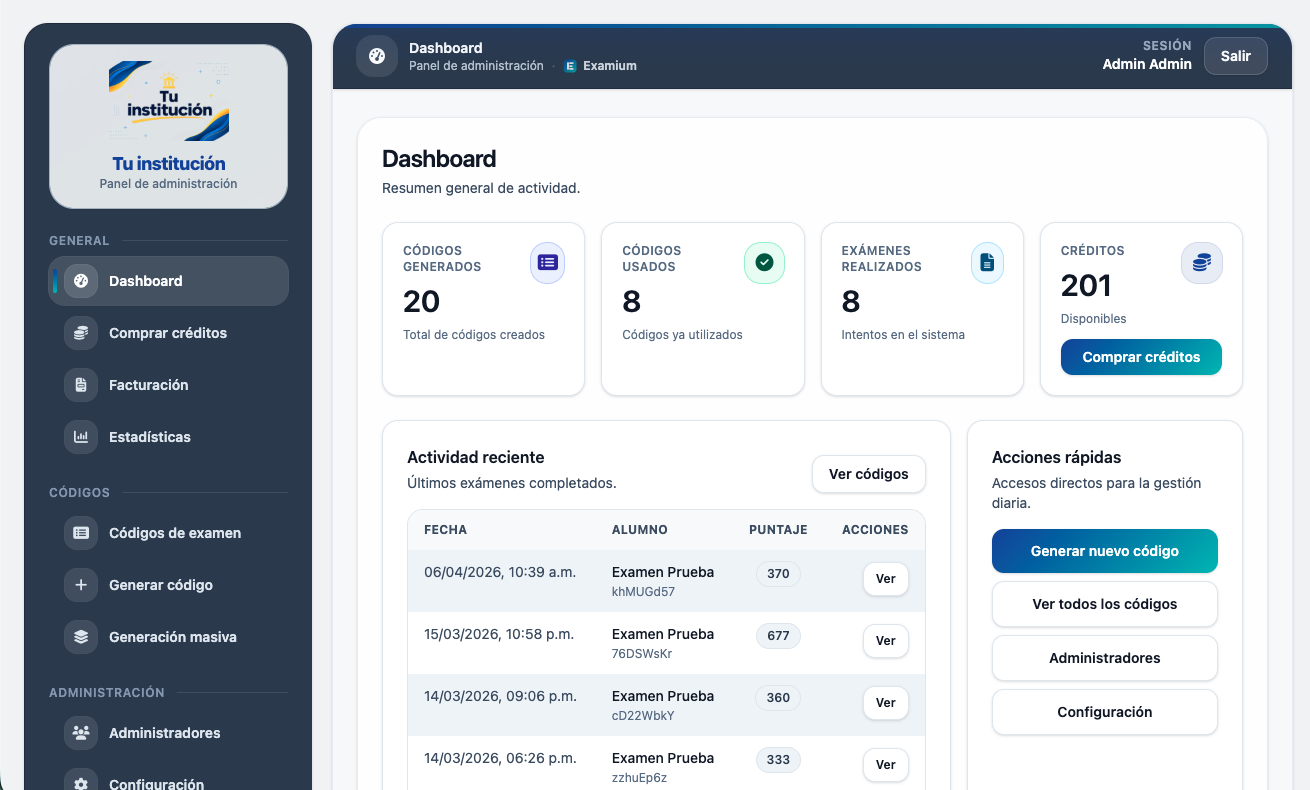Click the Facturación invoice icon
The image size is (1310, 790).
click(x=81, y=385)
